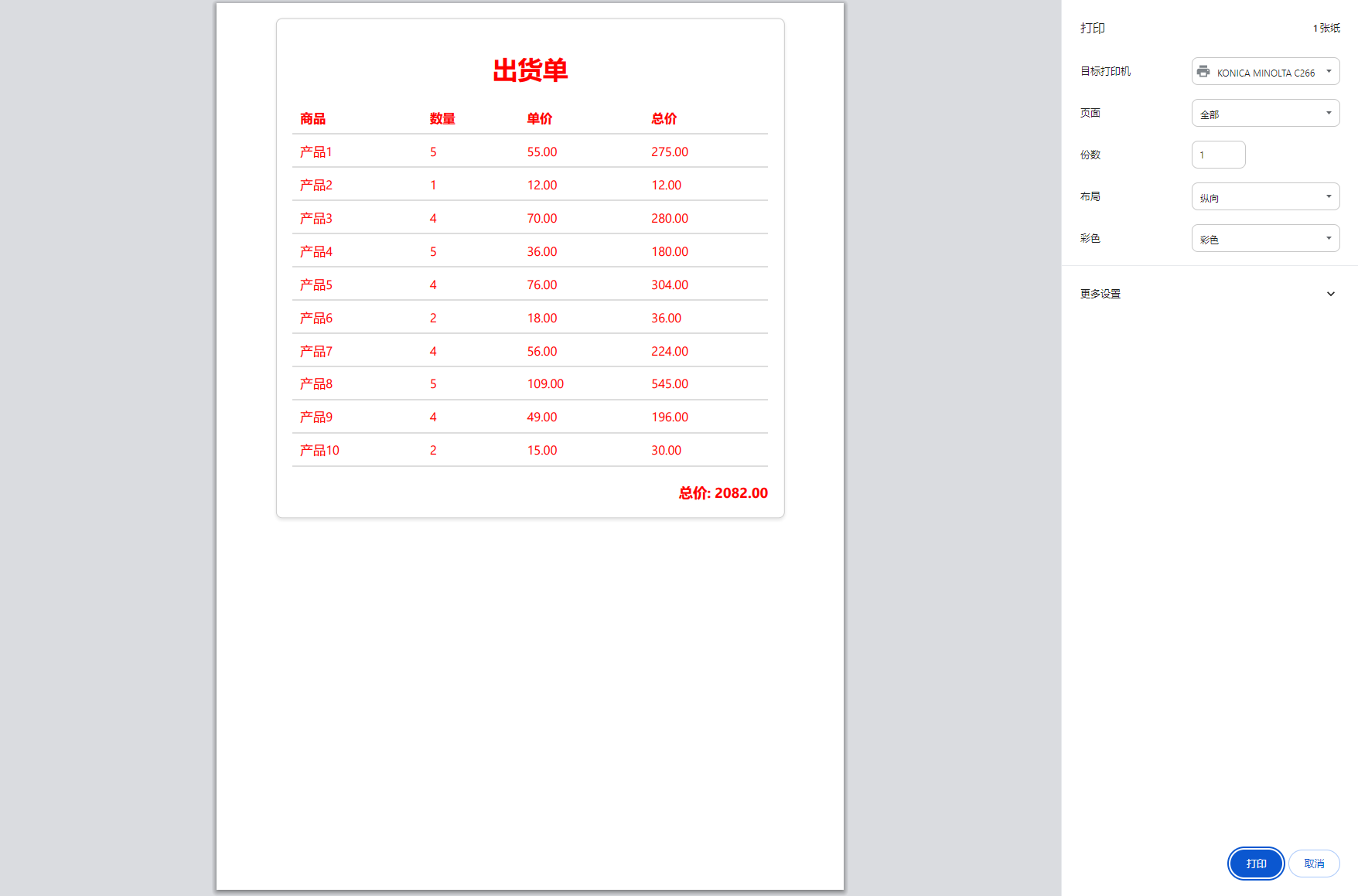The width and height of the screenshot is (1358, 896).
Task: Click the grand total 总价: 2082.00
Action: (723, 492)
